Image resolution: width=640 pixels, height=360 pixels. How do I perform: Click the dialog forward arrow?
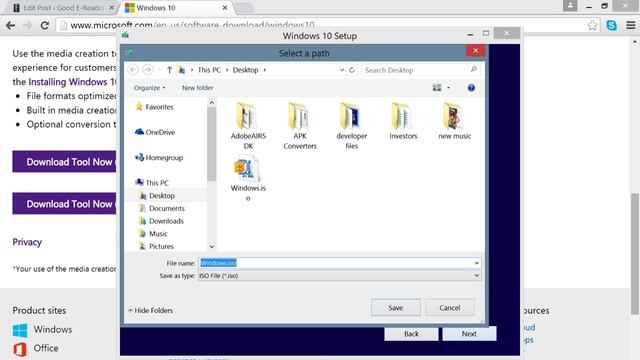[148, 70]
